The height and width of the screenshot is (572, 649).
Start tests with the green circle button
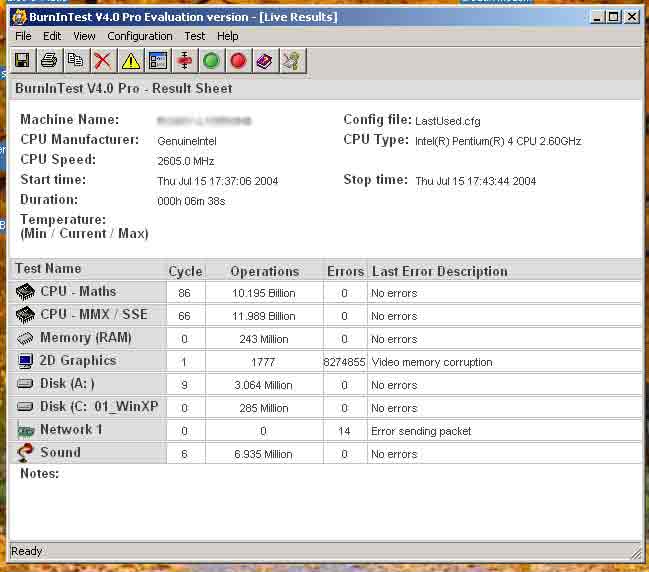coord(212,61)
